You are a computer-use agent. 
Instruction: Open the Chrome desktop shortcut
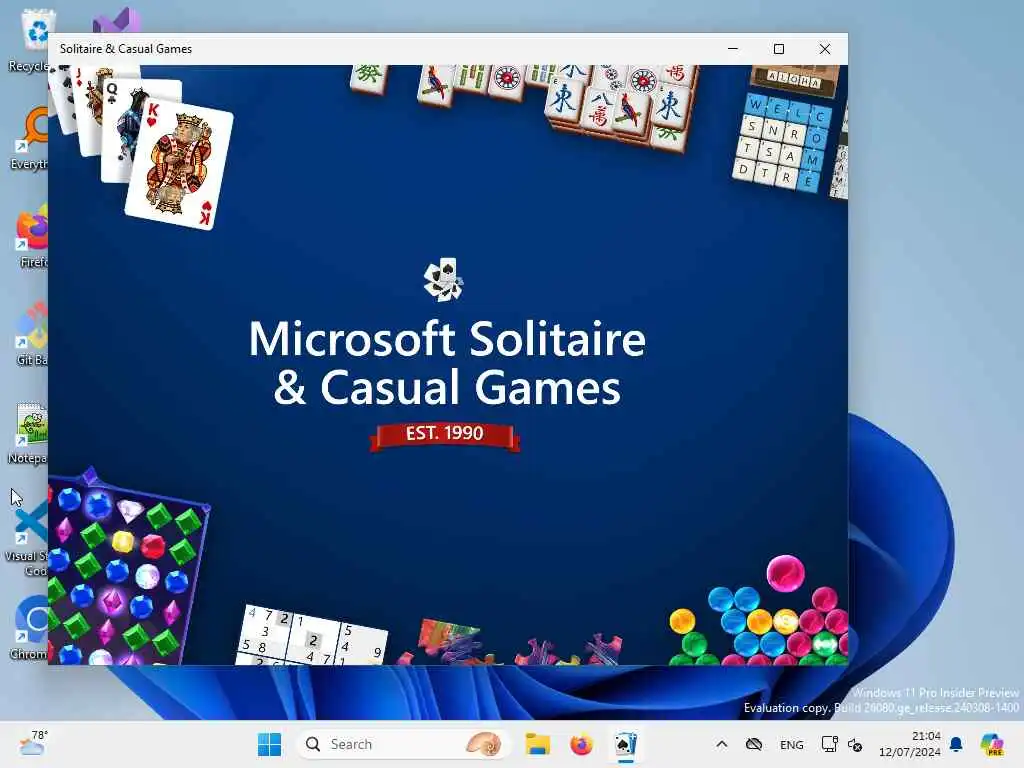[30, 627]
